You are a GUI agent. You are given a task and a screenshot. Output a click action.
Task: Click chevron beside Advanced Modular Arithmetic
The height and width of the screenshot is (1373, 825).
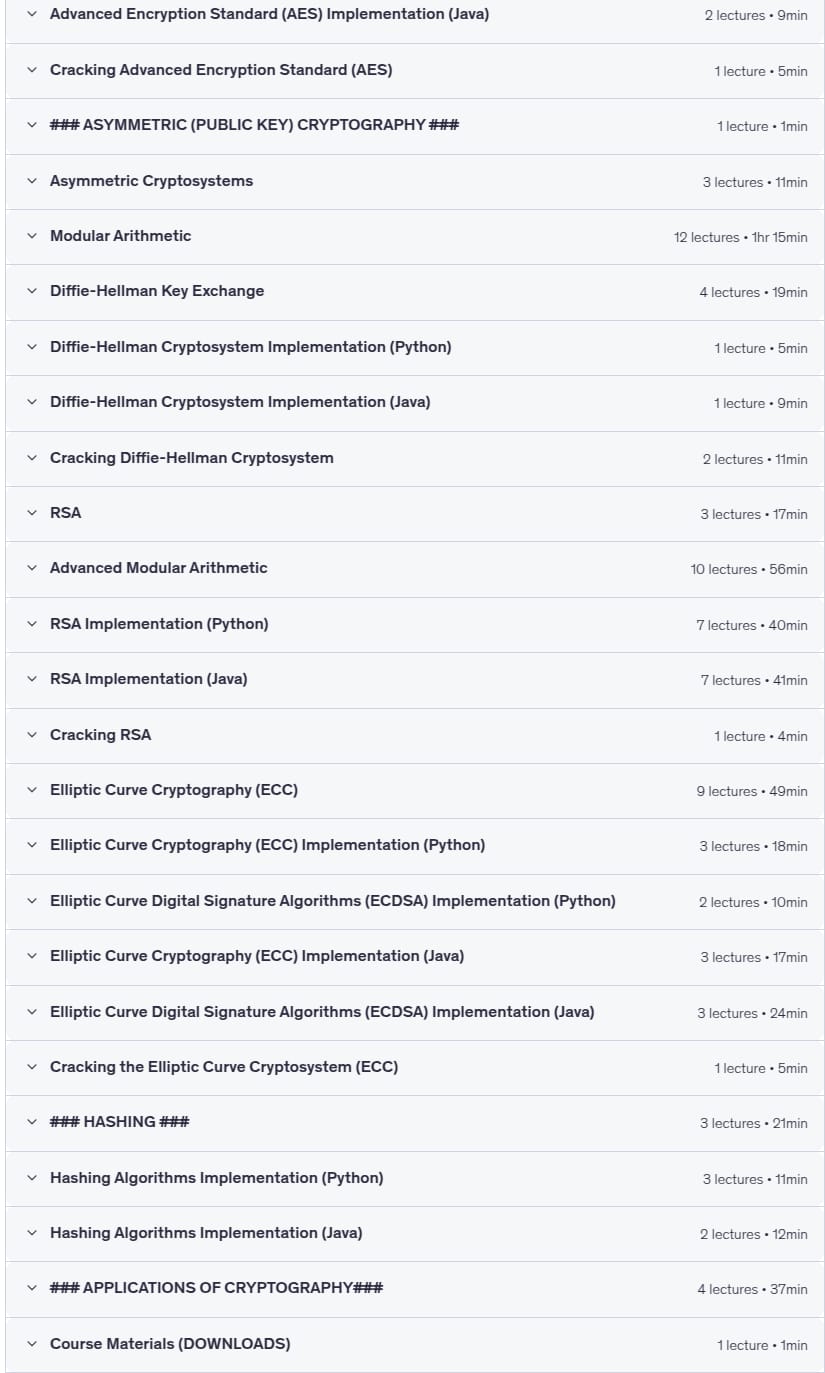click(32, 568)
